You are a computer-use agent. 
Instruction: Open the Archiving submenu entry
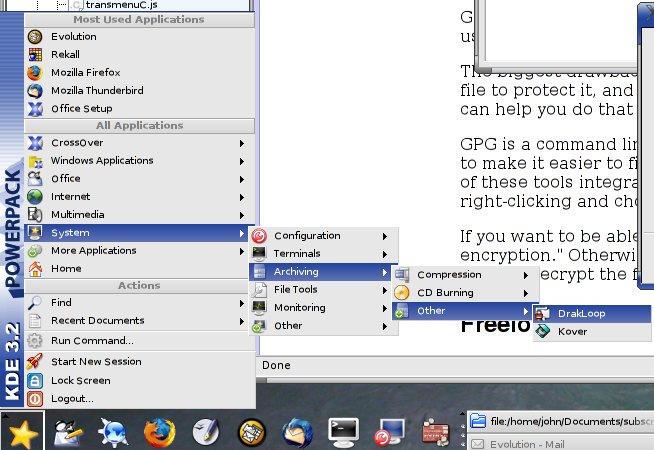pos(319,272)
